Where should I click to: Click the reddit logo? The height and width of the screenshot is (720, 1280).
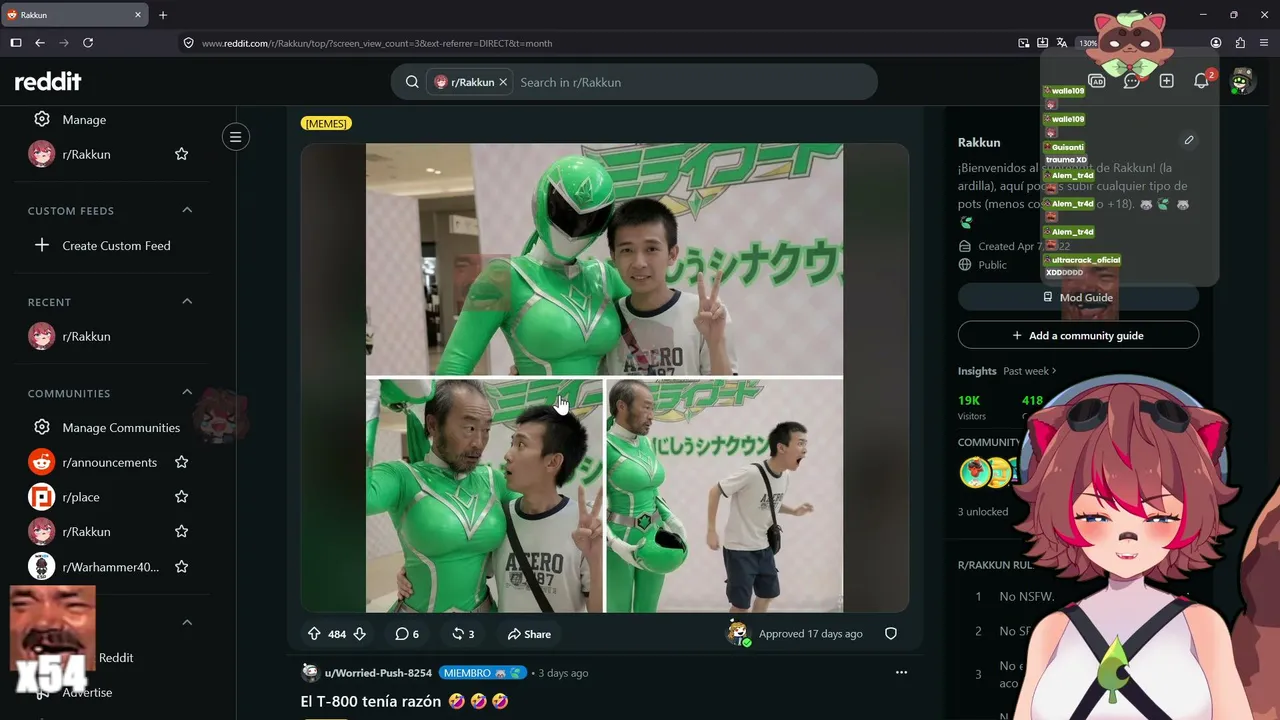click(x=48, y=82)
